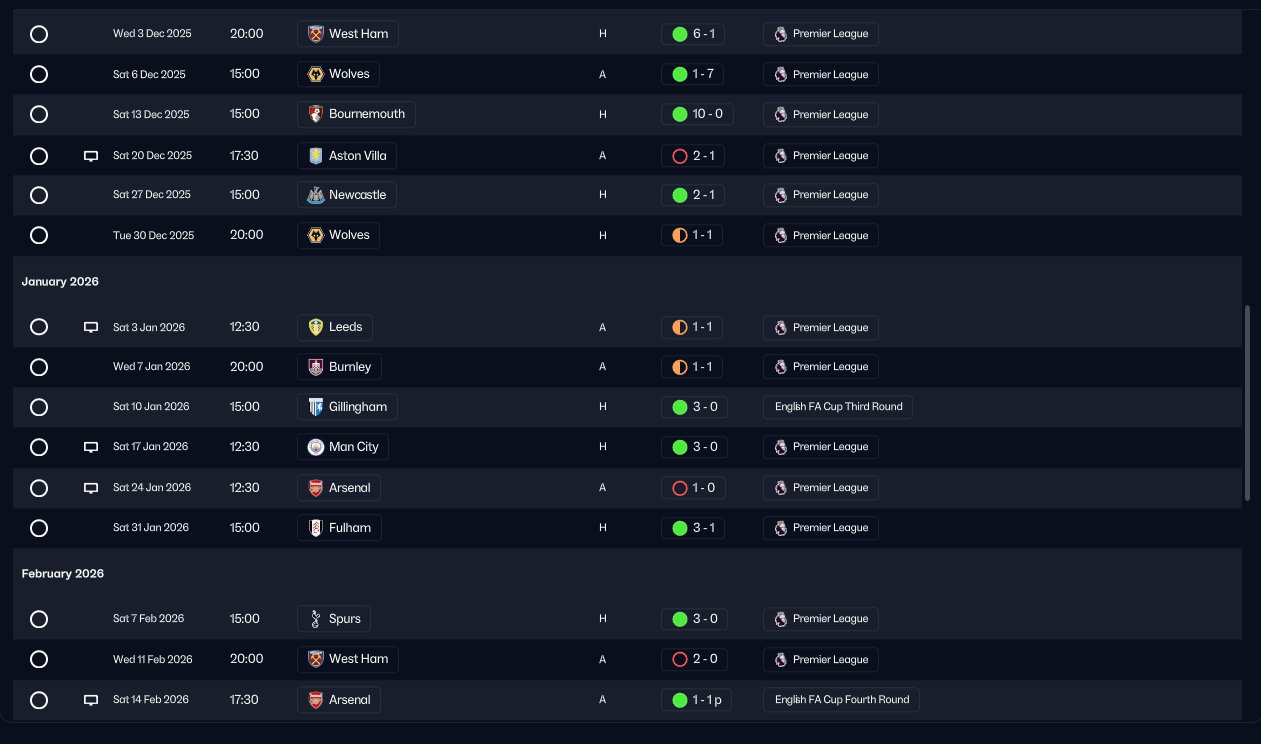Screen dimensions: 1261x744
Task: Select the radio circle for 3 Dec West Ham match
Action: [39, 34]
